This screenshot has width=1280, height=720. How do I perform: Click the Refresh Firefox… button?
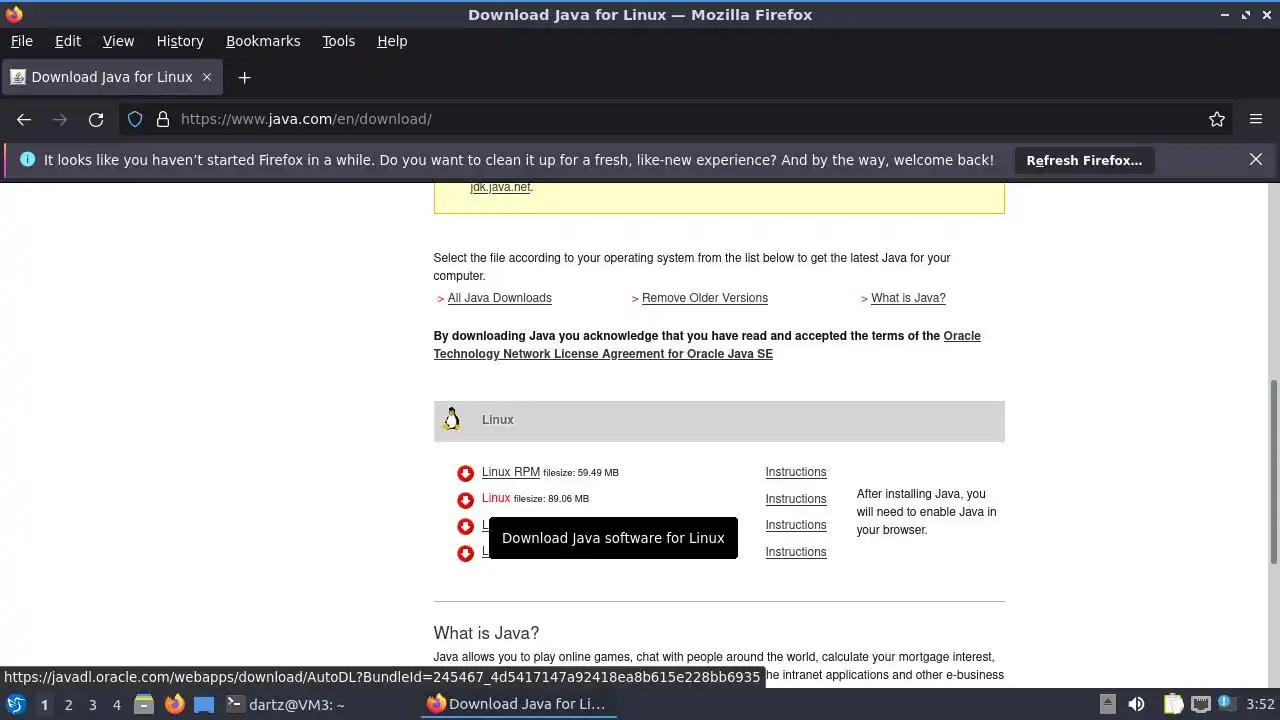coord(1084,160)
